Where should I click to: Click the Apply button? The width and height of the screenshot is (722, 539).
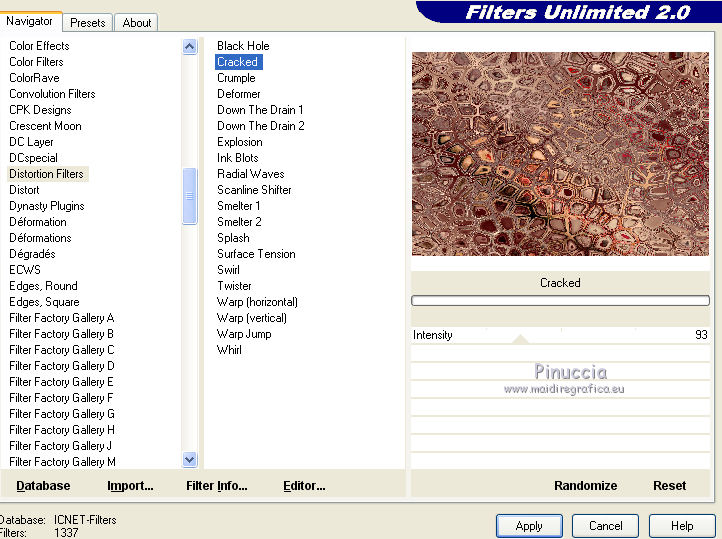click(529, 526)
